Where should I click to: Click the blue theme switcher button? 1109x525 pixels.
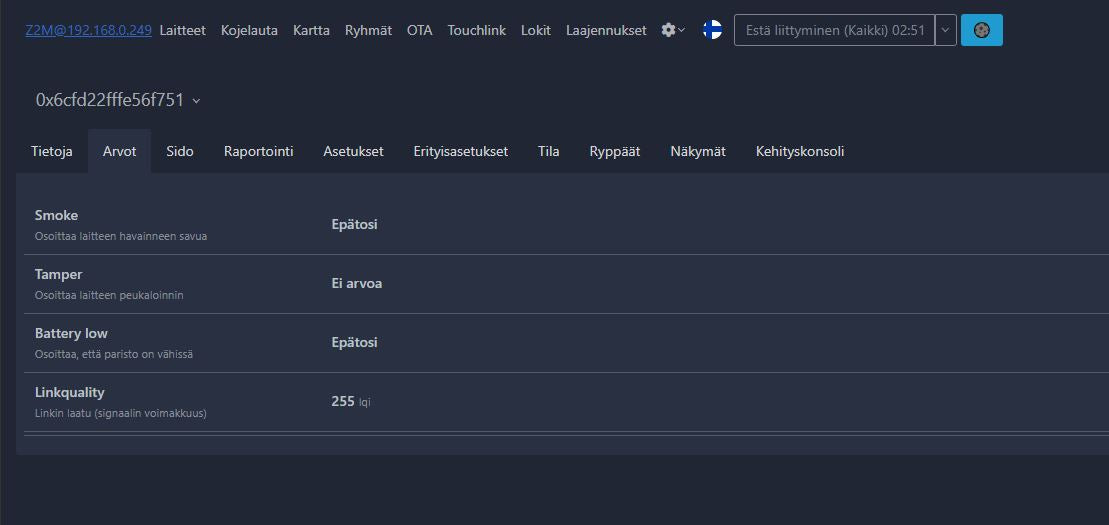point(981,30)
